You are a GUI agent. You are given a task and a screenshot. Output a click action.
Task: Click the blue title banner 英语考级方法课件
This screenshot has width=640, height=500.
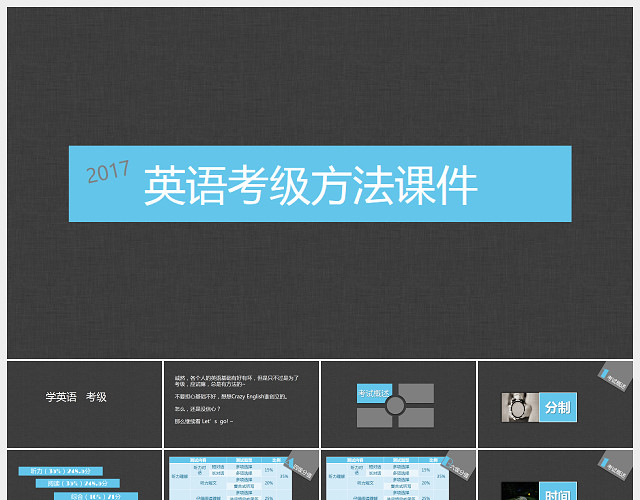[320, 184]
